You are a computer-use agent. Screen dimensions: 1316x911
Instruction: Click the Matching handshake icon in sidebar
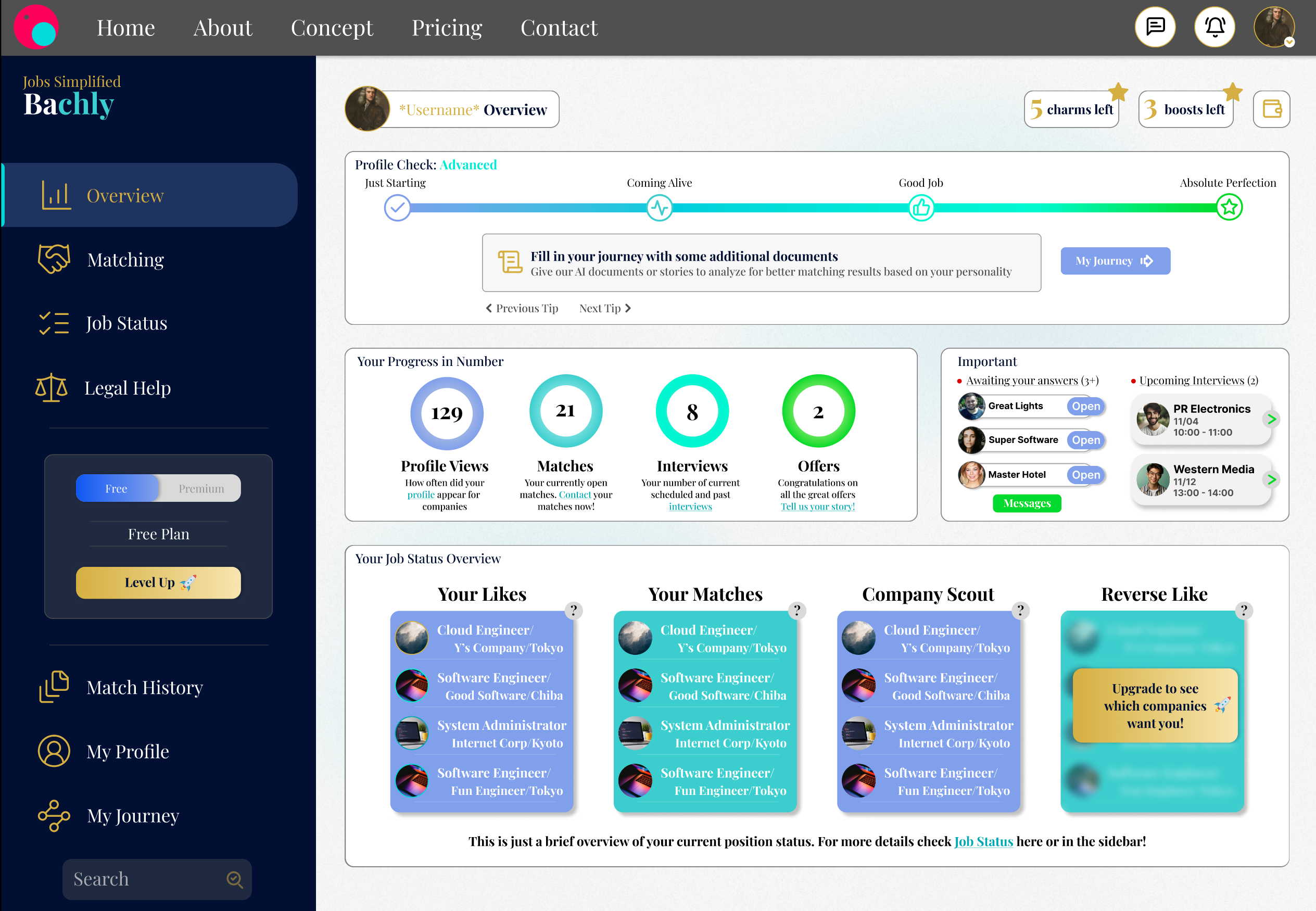pyautogui.click(x=54, y=259)
